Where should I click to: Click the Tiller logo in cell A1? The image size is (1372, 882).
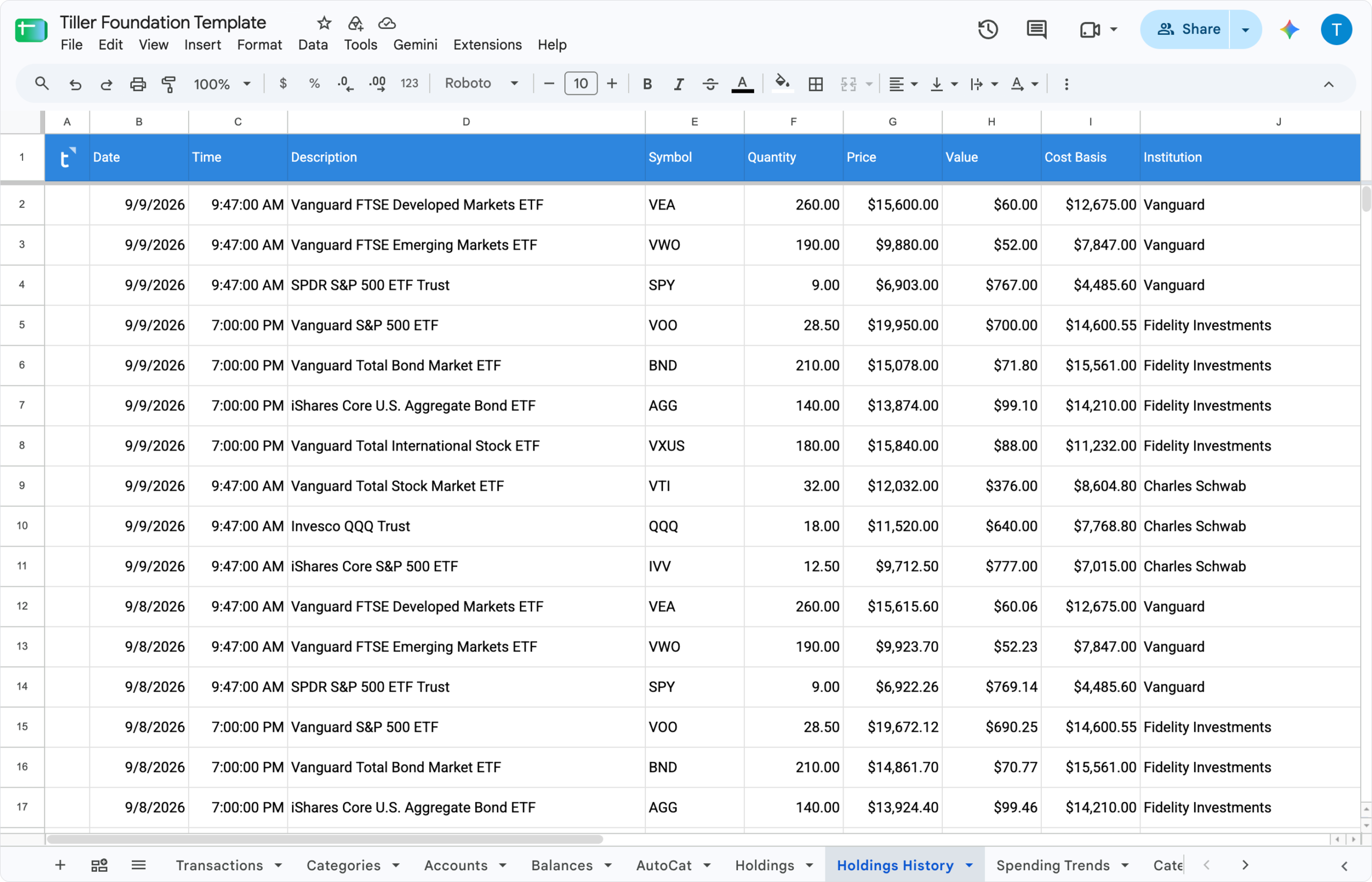pyautogui.click(x=67, y=157)
